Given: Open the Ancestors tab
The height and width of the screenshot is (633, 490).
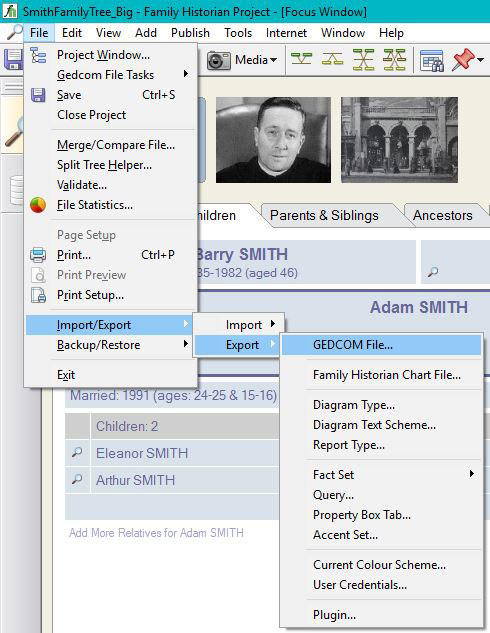Looking at the screenshot, I should (x=443, y=215).
